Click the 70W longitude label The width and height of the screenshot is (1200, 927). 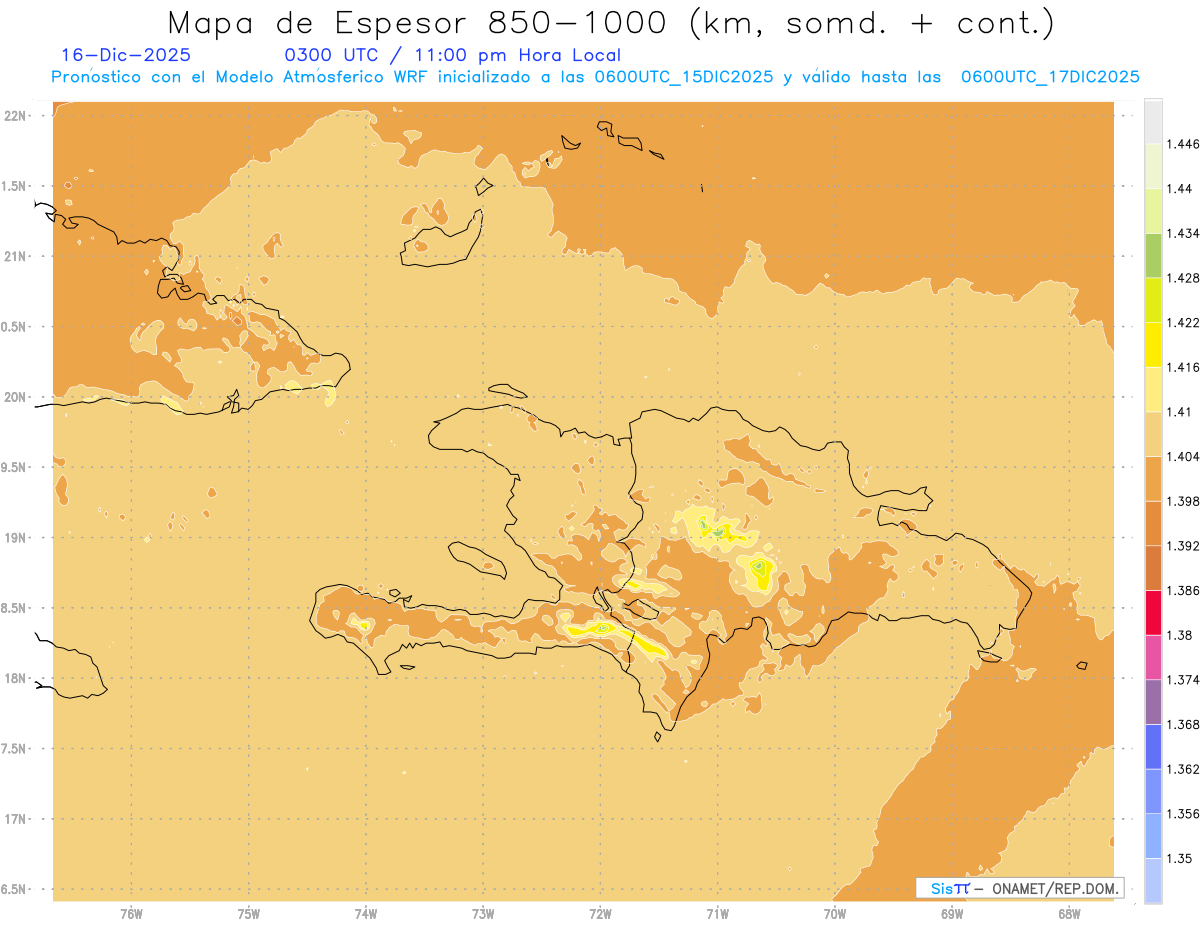point(835,914)
